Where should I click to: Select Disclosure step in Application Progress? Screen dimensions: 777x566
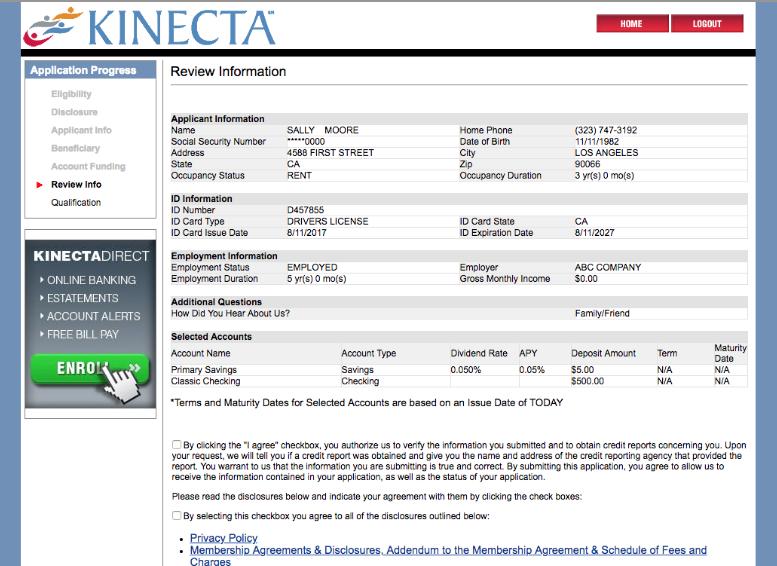(x=74, y=112)
